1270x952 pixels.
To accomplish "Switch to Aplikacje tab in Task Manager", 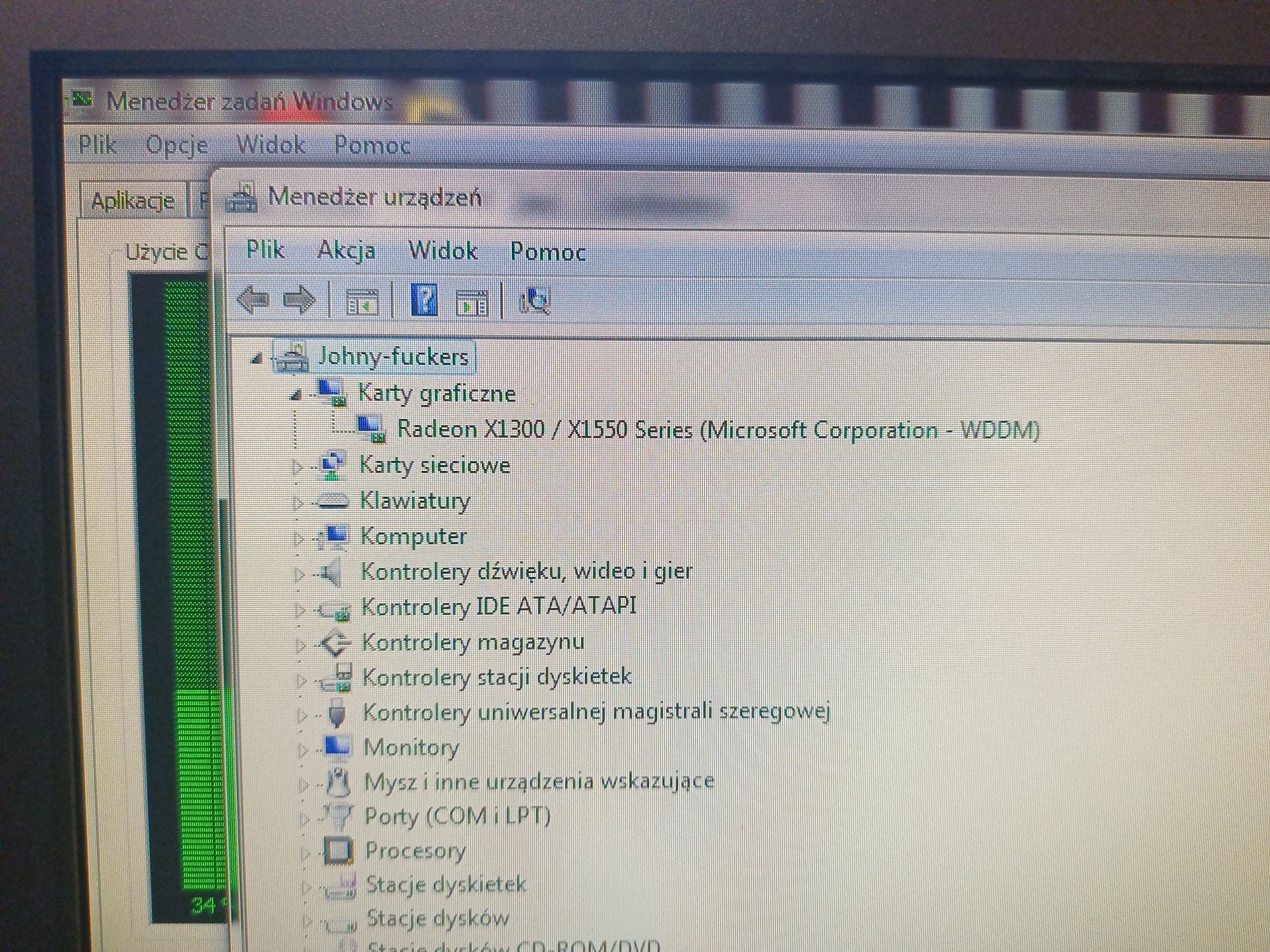I will pyautogui.click(x=133, y=201).
